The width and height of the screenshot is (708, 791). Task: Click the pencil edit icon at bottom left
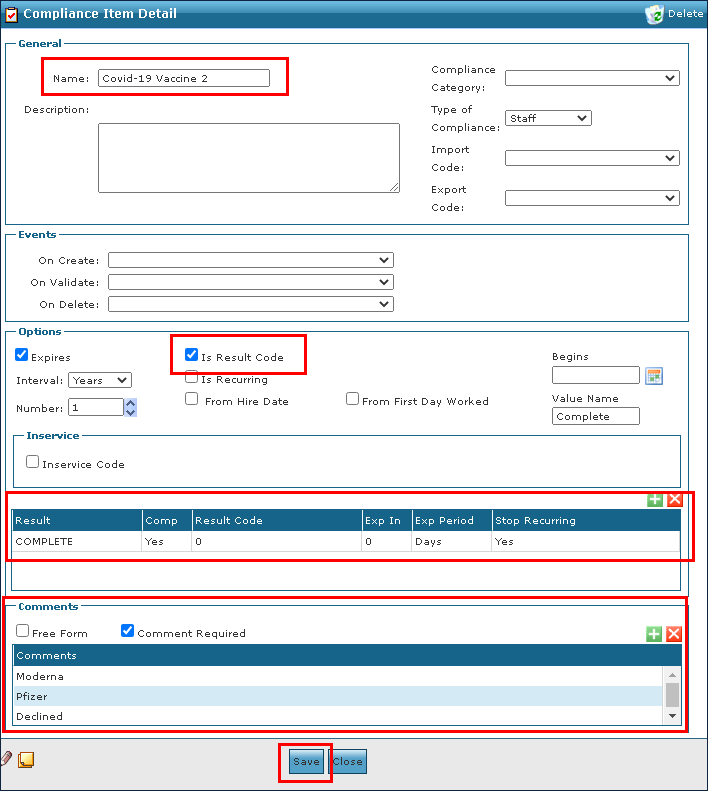tap(7, 759)
